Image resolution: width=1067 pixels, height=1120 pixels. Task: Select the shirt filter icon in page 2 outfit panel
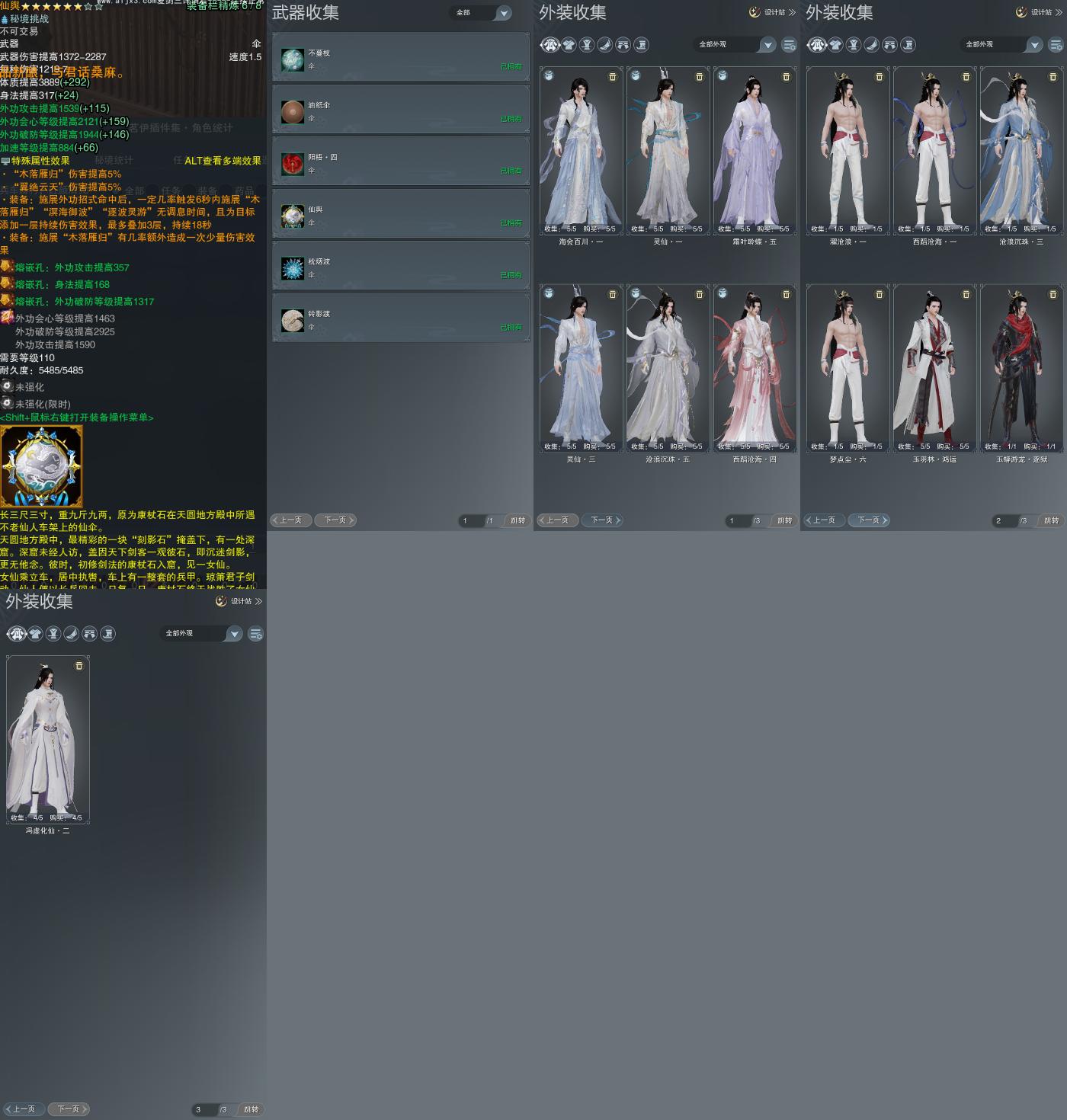(835, 45)
